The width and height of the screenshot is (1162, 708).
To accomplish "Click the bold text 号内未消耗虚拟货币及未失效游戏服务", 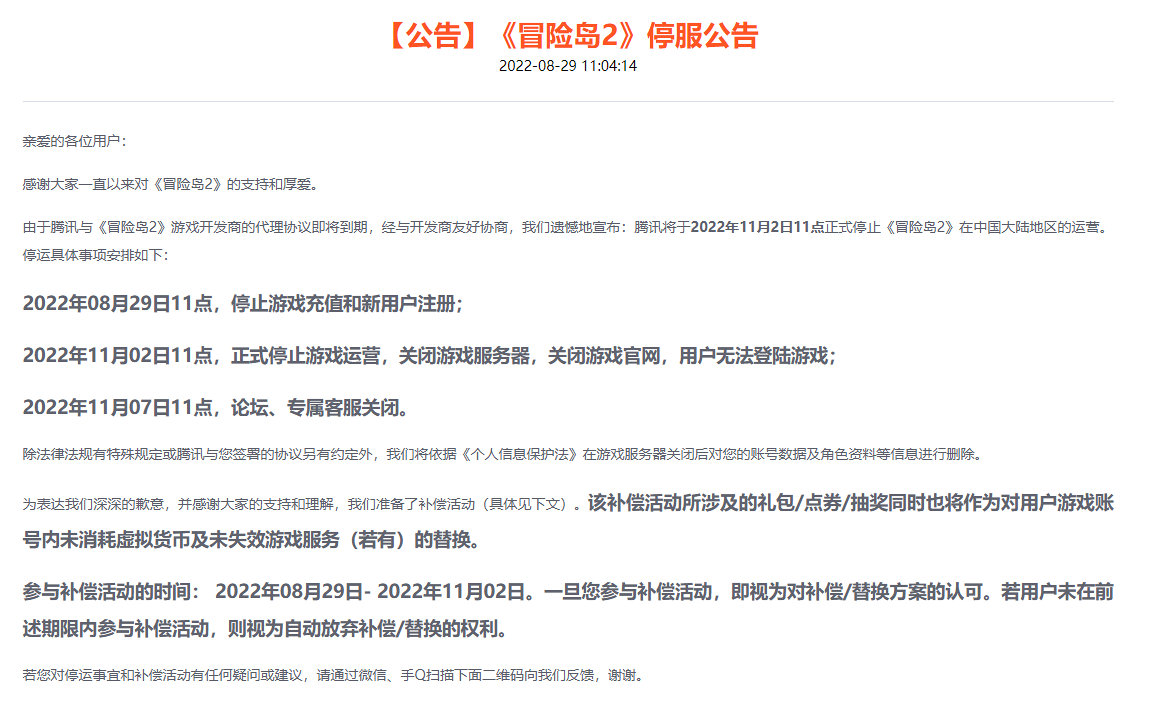I will click(x=252, y=540).
